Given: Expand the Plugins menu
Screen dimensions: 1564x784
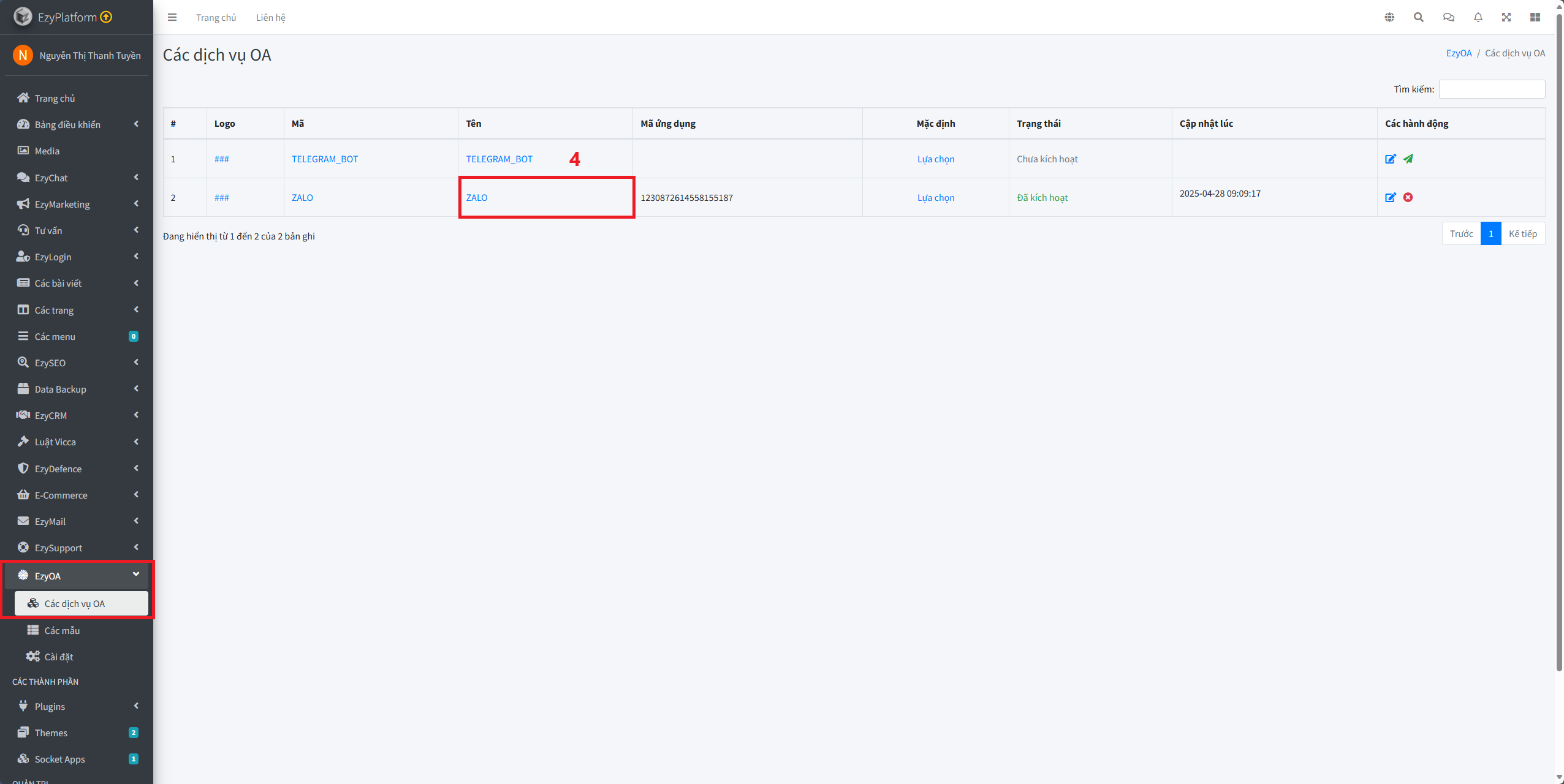Looking at the screenshot, I should (77, 706).
